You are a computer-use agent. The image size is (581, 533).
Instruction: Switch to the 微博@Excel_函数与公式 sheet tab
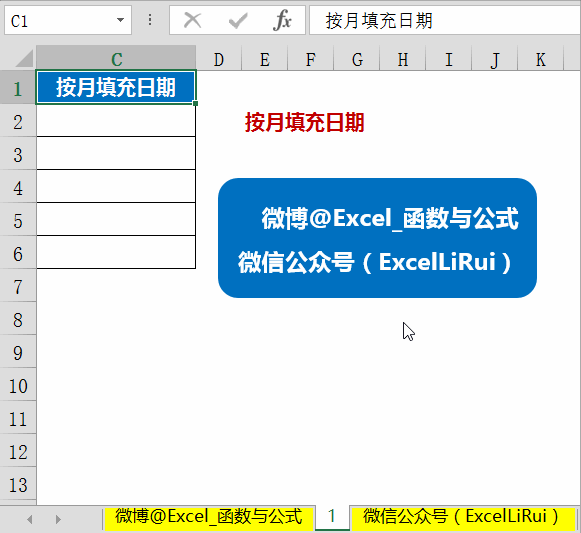[x=209, y=517]
